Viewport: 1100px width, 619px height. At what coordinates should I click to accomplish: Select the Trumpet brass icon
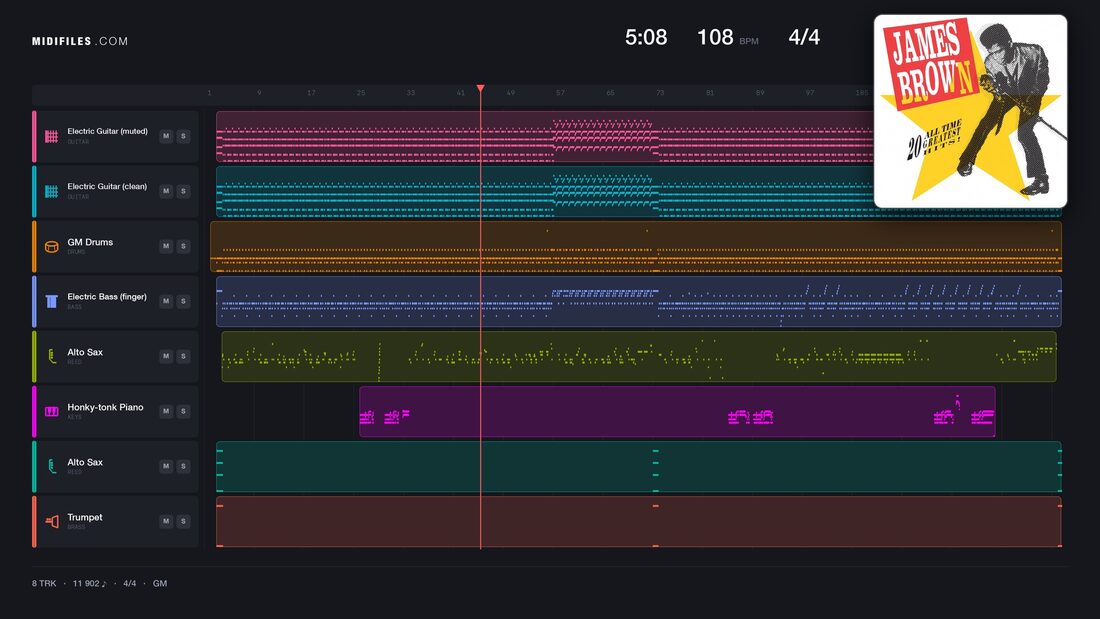[x=51, y=521]
